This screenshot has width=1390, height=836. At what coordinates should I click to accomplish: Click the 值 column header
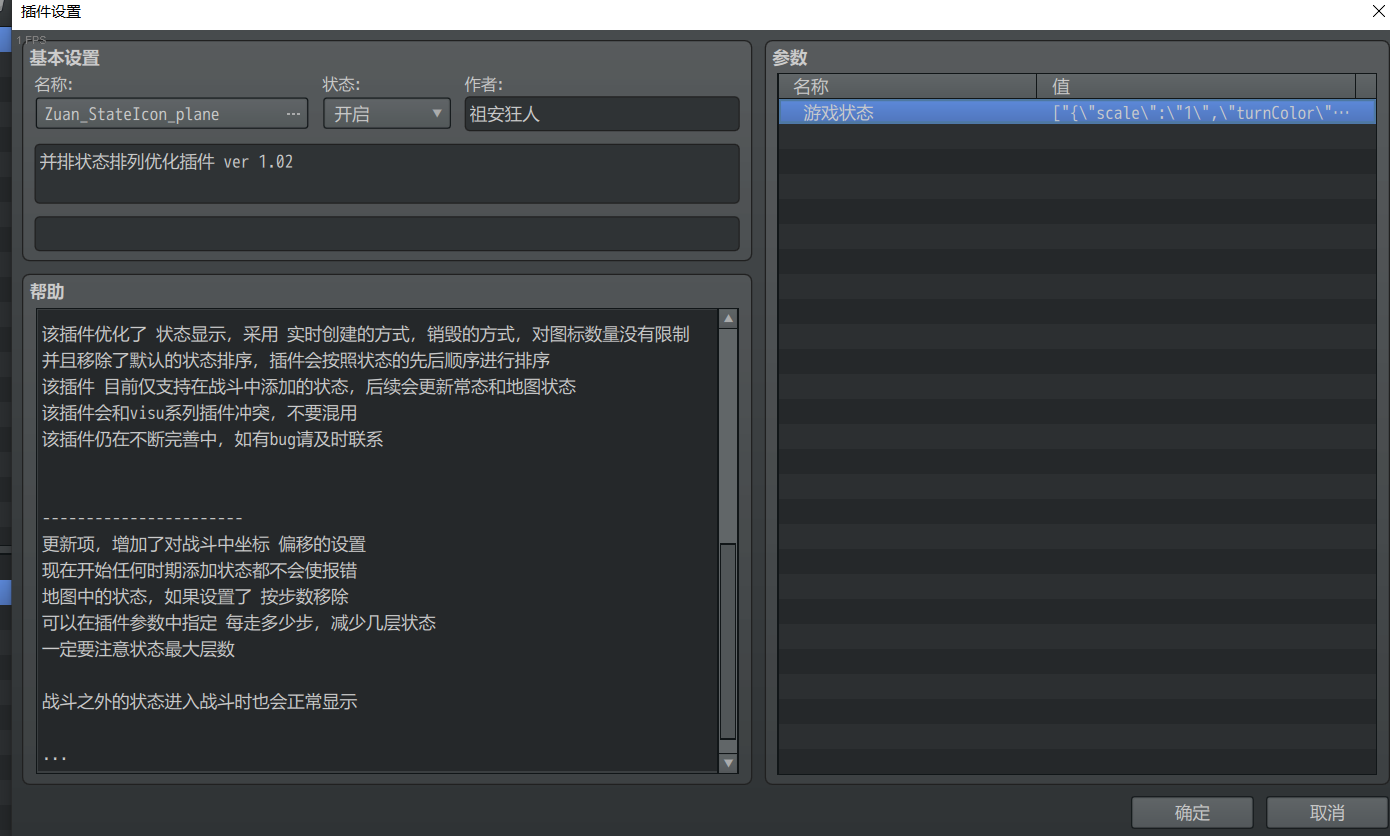click(1196, 86)
